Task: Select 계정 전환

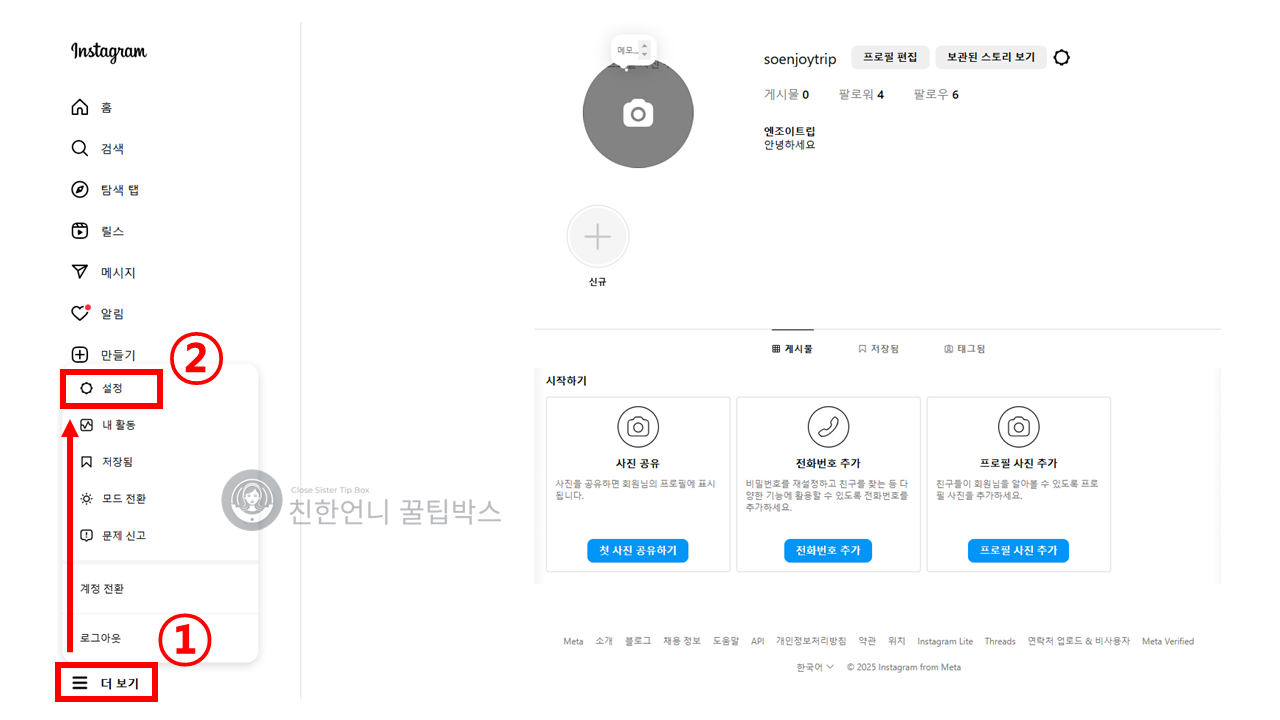Action: (102, 589)
